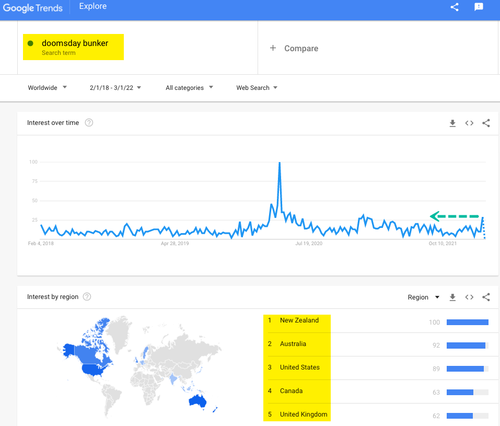Click the share icon in top header
The image size is (500, 426).
[454, 7]
